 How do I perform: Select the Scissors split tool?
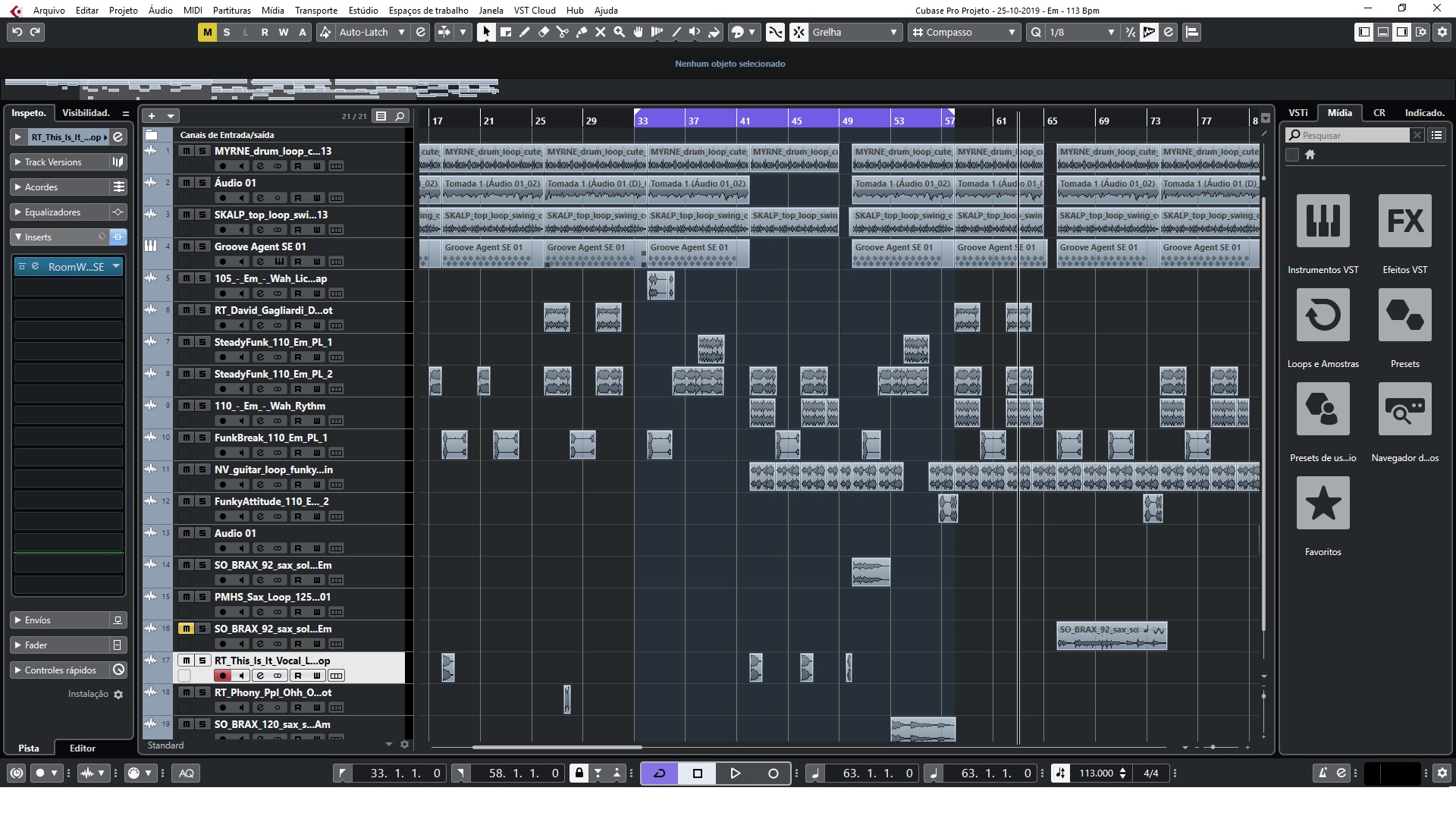click(562, 32)
